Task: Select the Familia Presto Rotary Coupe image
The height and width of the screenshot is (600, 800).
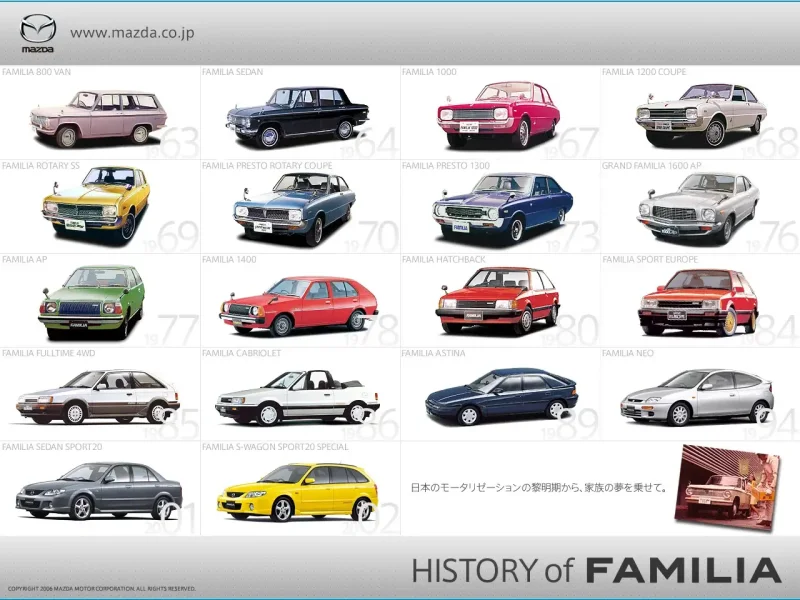Action: 294,210
